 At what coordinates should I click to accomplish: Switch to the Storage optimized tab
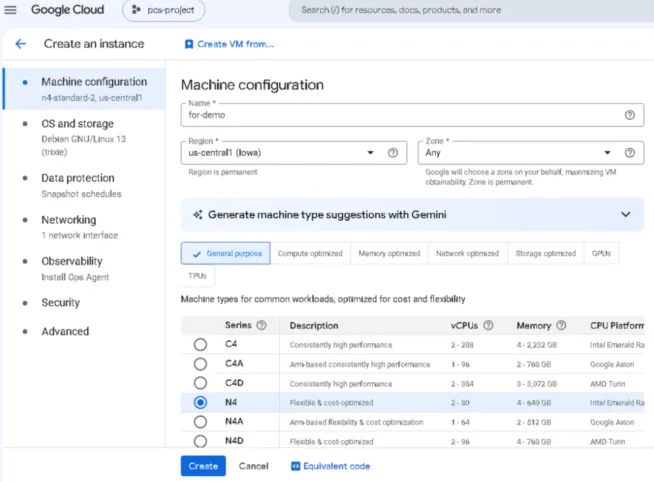point(546,253)
